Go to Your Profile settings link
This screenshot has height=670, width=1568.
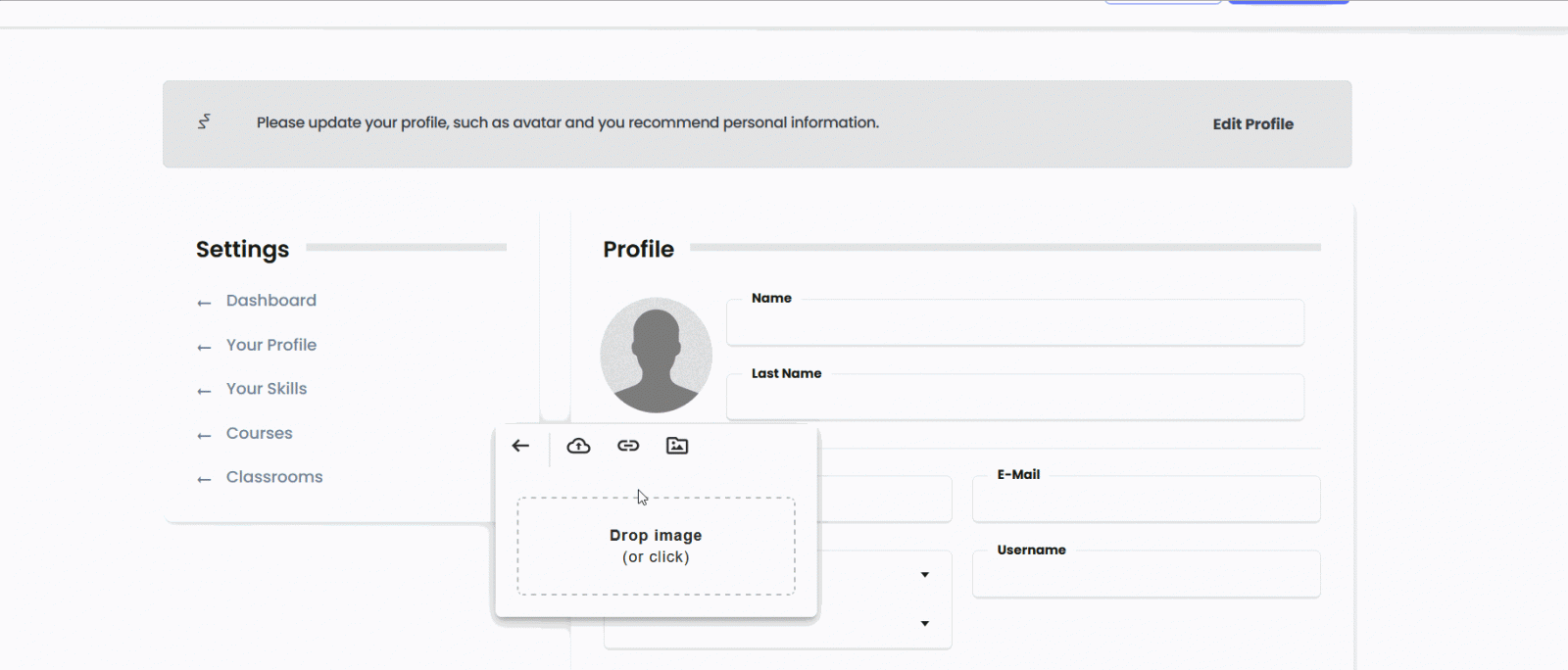click(271, 345)
